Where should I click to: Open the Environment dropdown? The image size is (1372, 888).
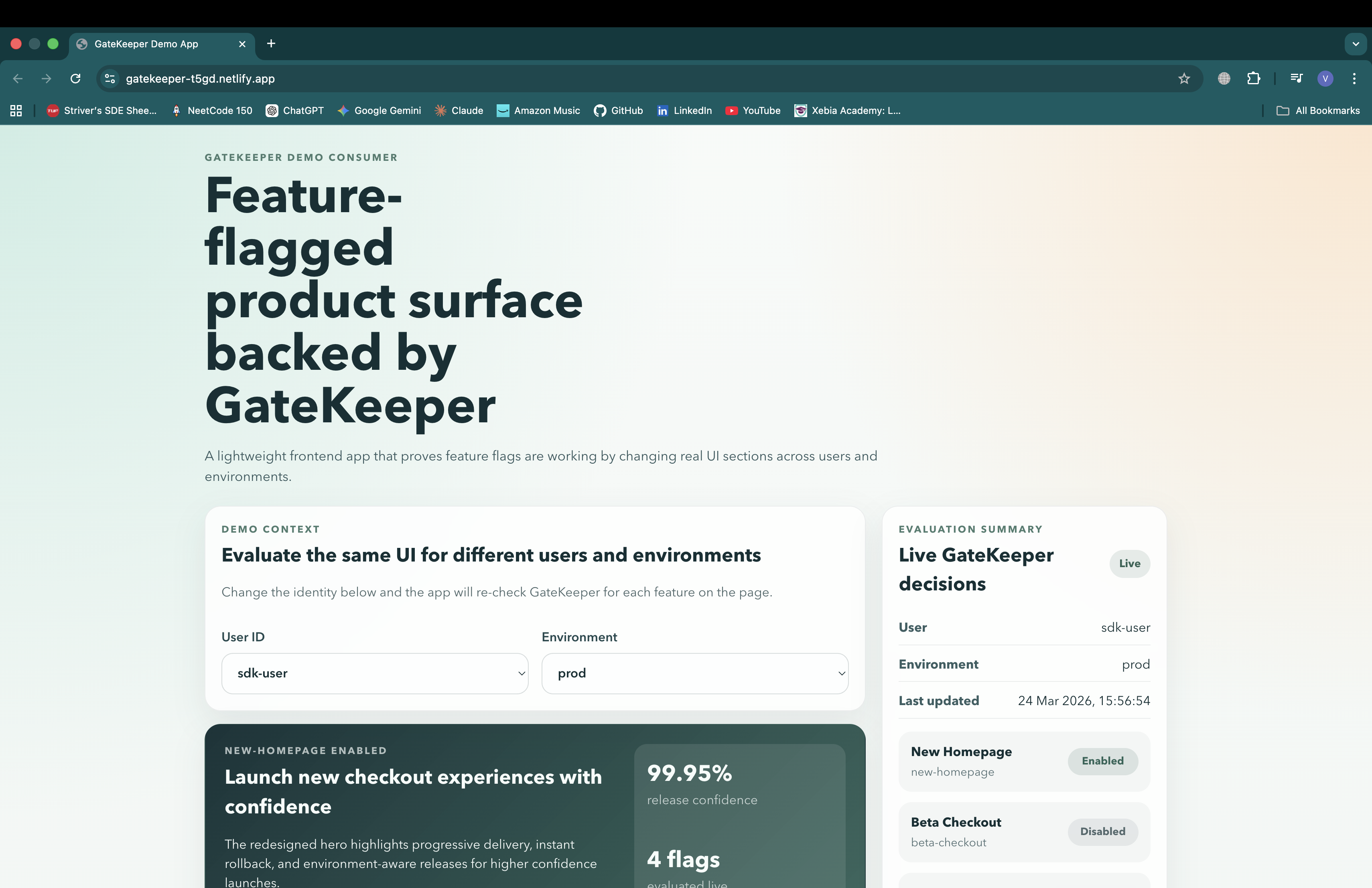coord(694,673)
